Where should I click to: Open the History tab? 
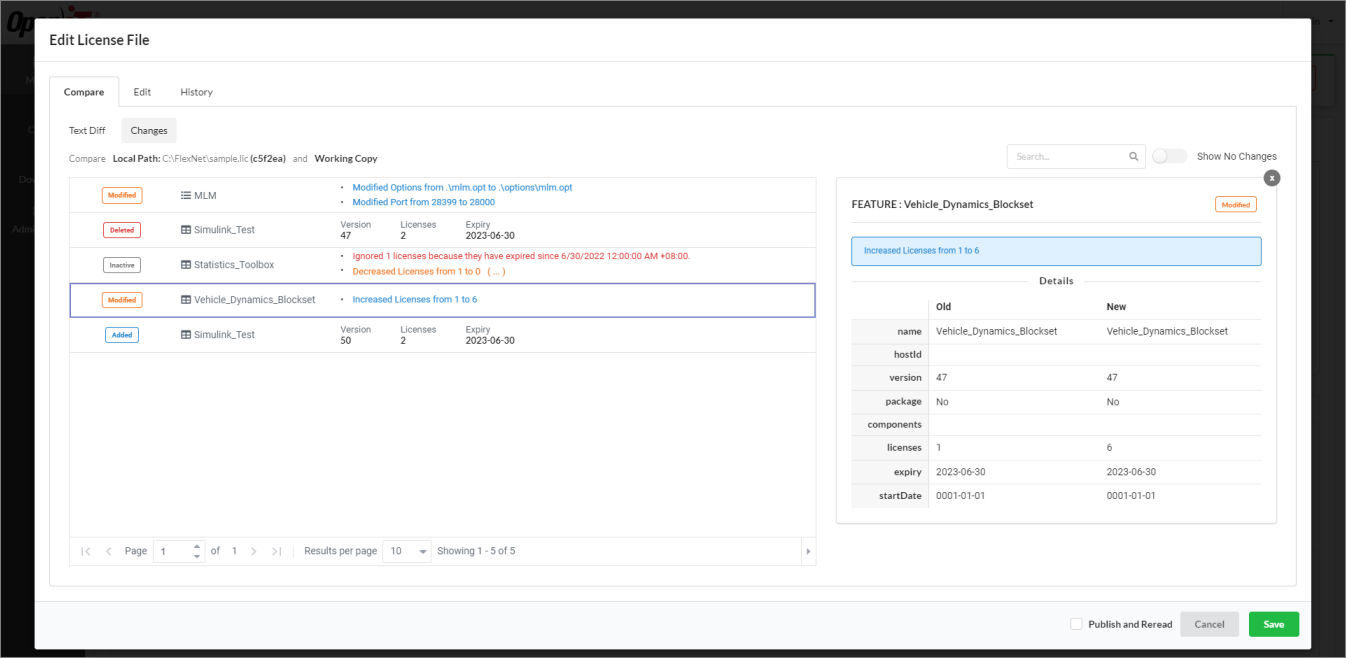[196, 92]
